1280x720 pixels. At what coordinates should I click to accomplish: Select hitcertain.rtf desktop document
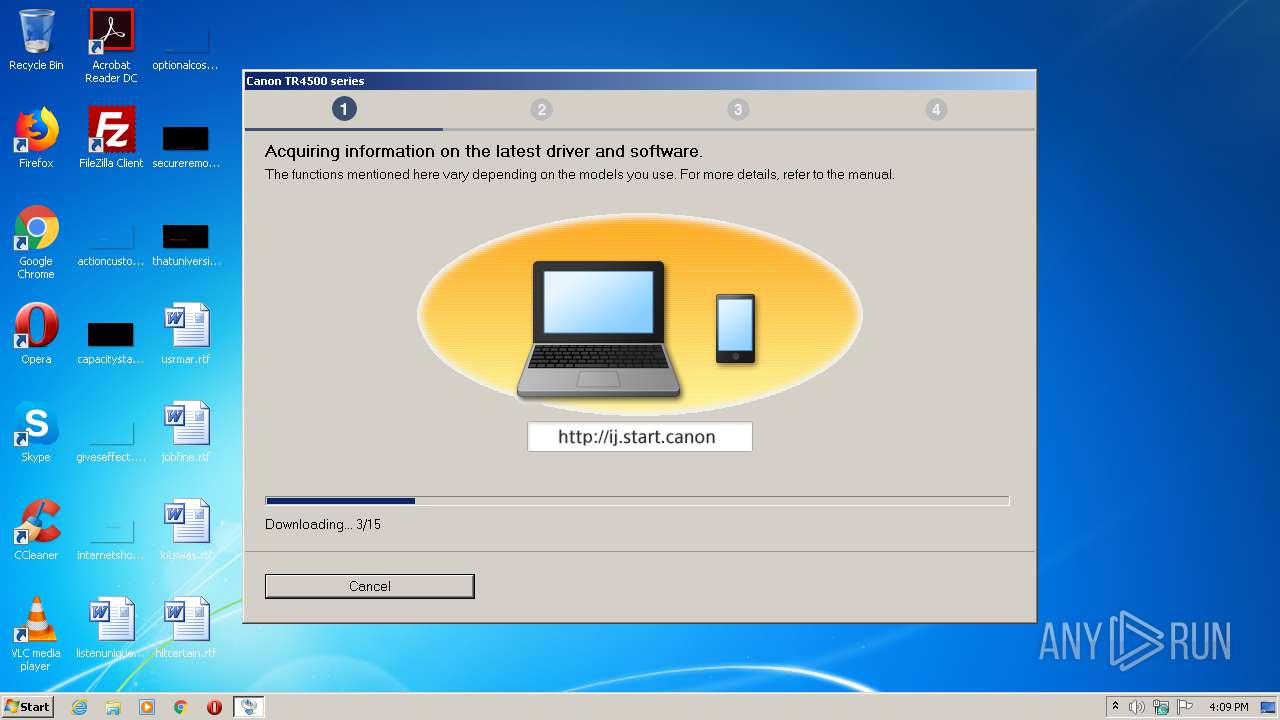(x=185, y=628)
